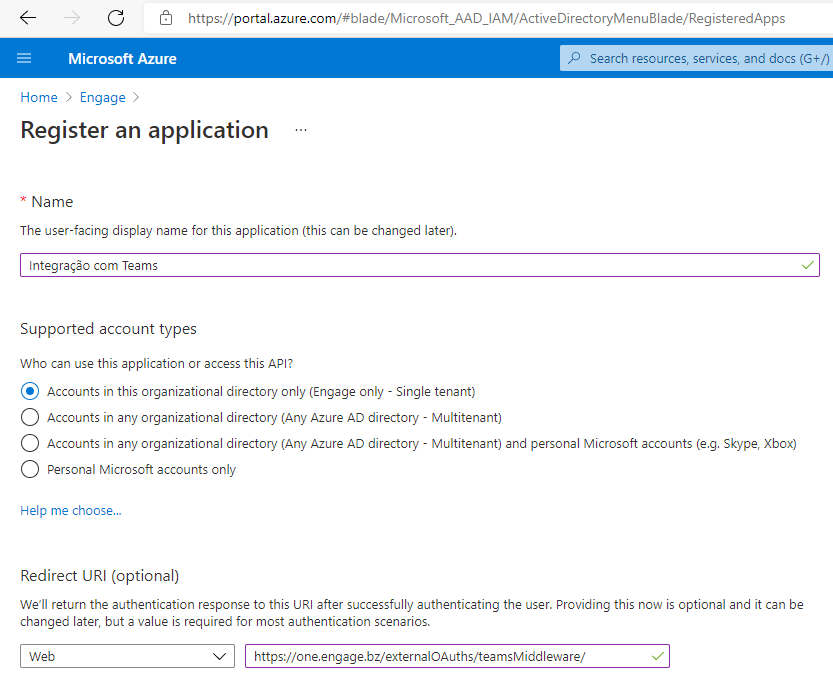This screenshot has width=833, height=680.
Task: Go to Engage breadcrumb
Action: pos(103,97)
